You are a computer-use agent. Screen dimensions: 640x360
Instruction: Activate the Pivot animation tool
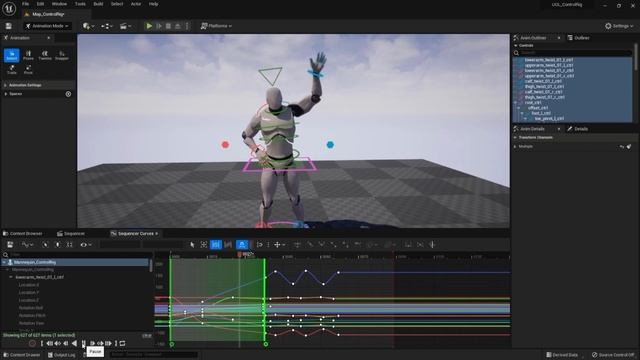[28, 69]
